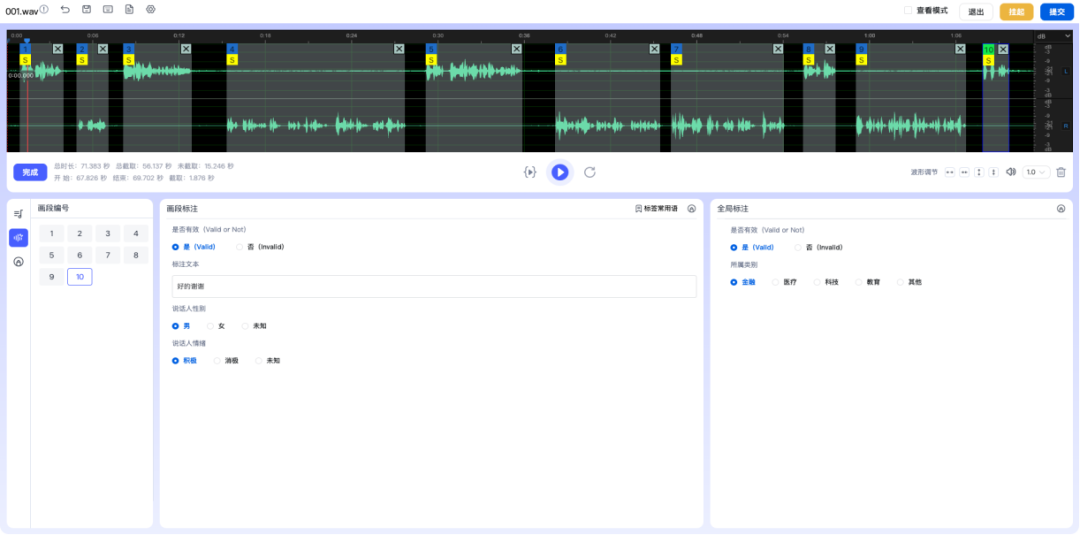Collapse the 画段标注 panel
Image resolution: width=1080 pixels, height=535 pixels.
691,209
